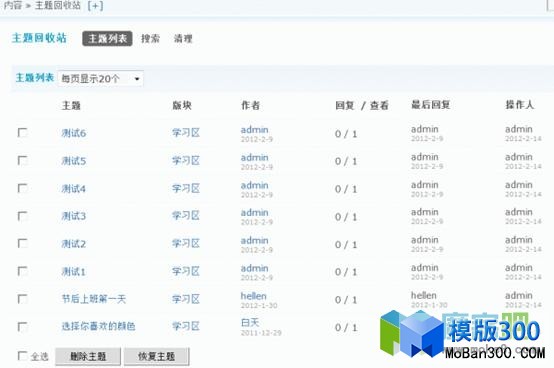This screenshot has width=554, height=368.
Task: Switch to the 搜索 tab
Action: tap(151, 38)
